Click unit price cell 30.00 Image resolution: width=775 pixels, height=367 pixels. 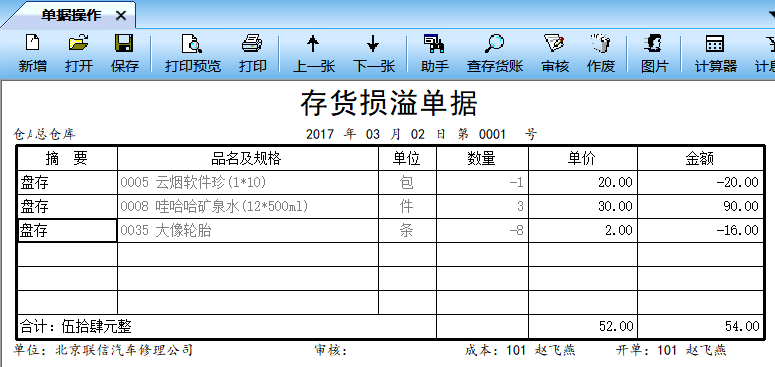click(x=583, y=206)
